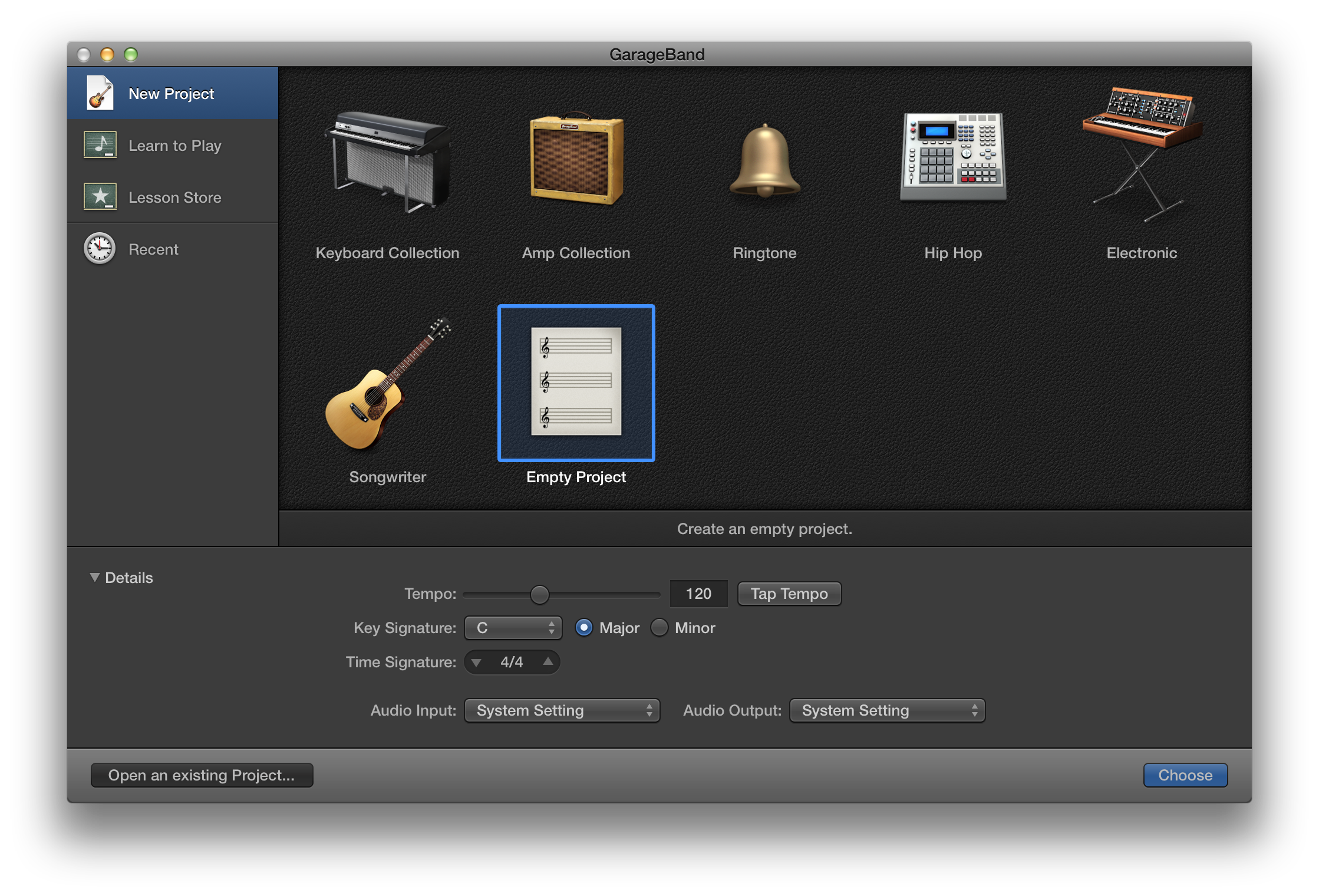Click the Lesson Store star icon
The image size is (1319, 896).
(x=100, y=197)
